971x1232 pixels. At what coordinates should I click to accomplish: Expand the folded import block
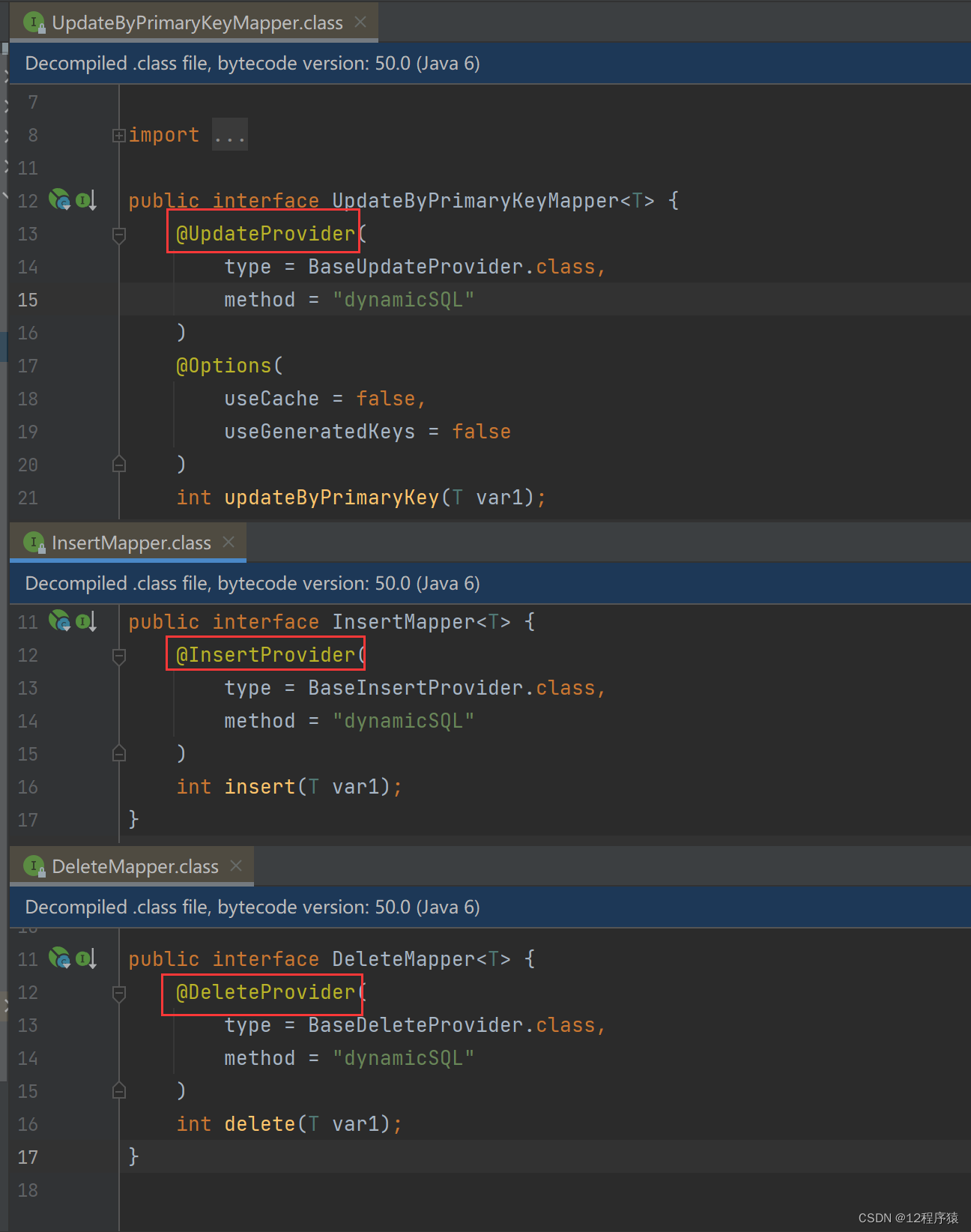click(x=118, y=136)
